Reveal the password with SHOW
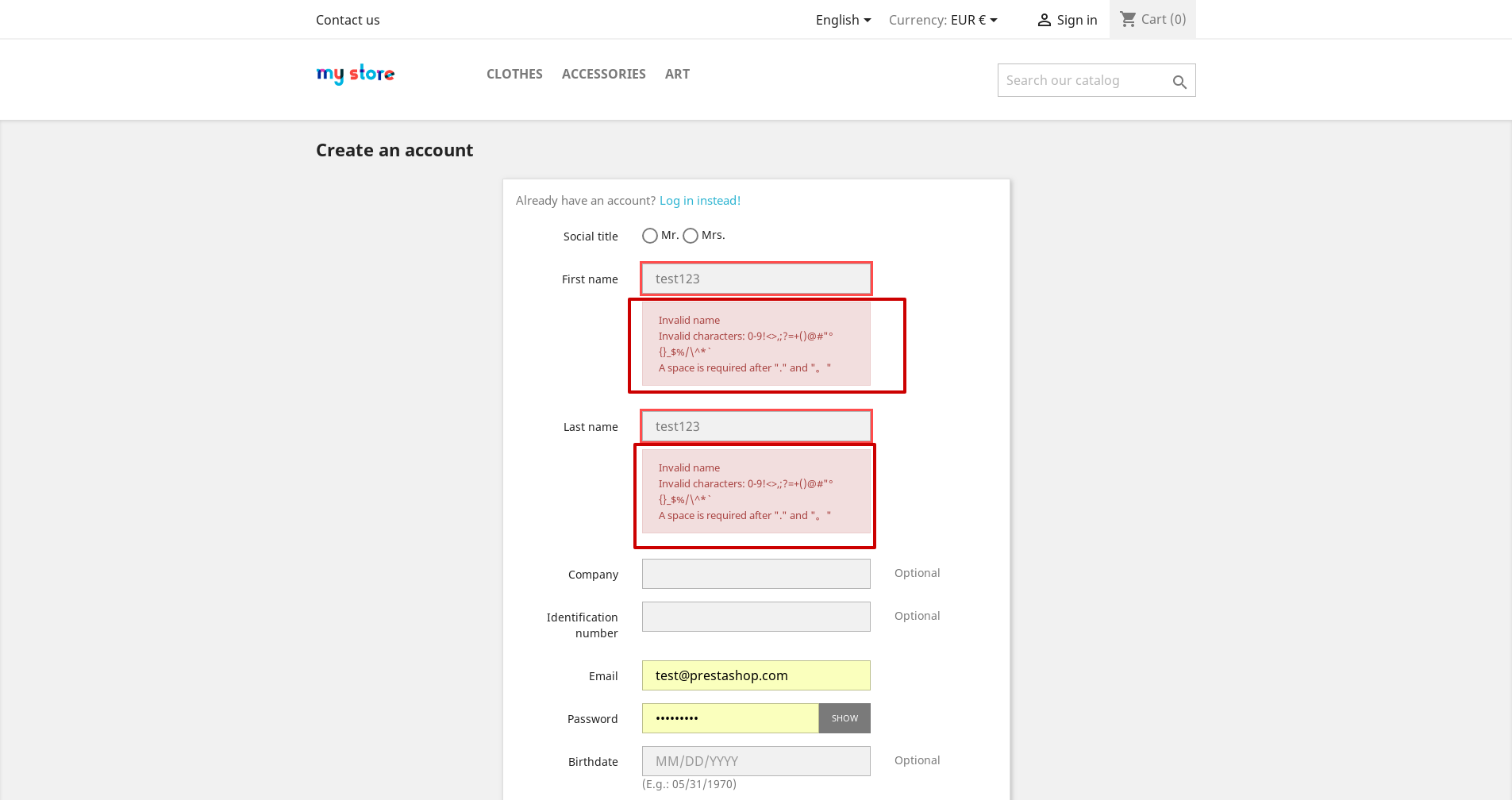The image size is (1512, 800). tap(844, 717)
